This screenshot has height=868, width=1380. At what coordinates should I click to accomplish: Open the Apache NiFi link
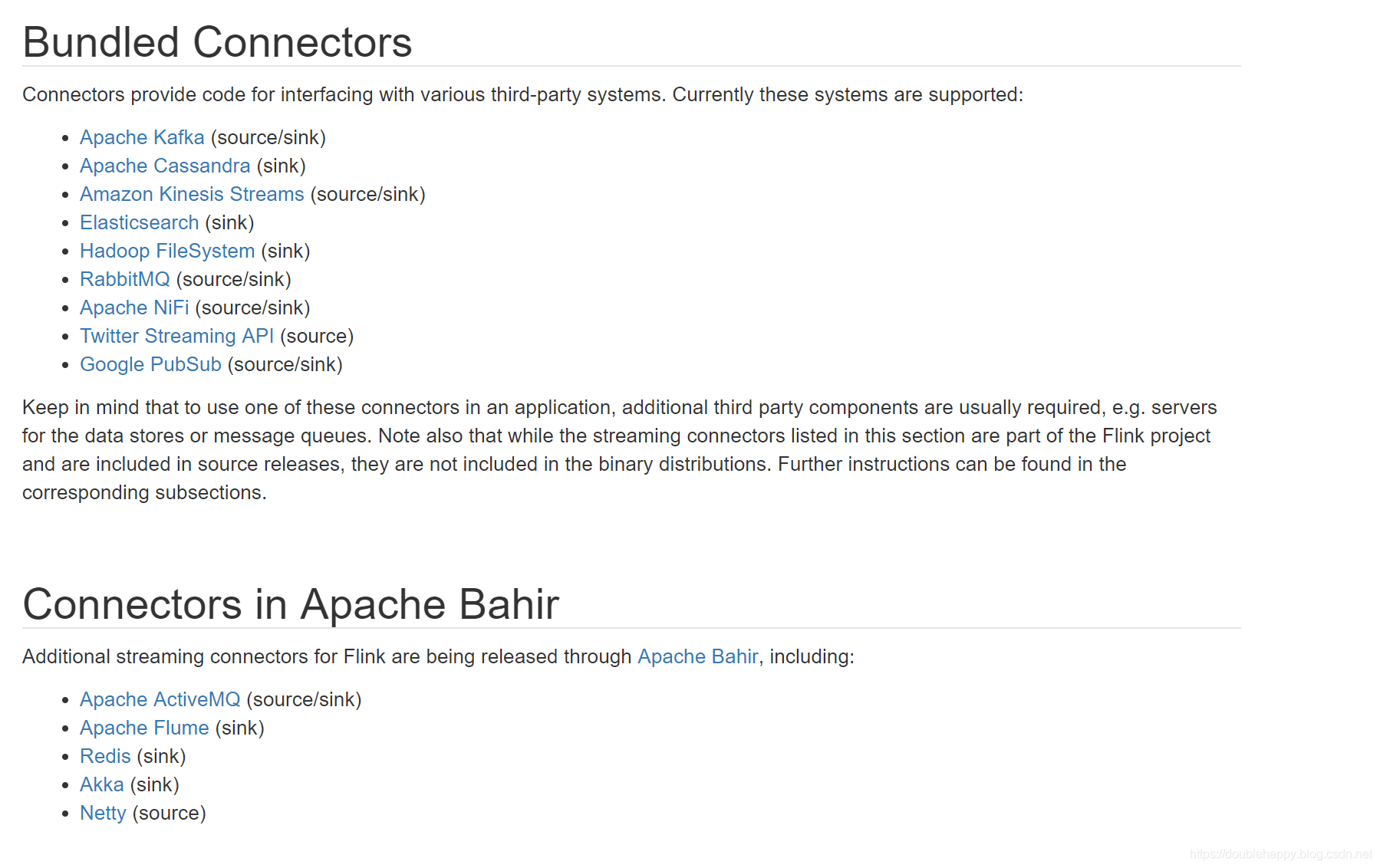[134, 307]
